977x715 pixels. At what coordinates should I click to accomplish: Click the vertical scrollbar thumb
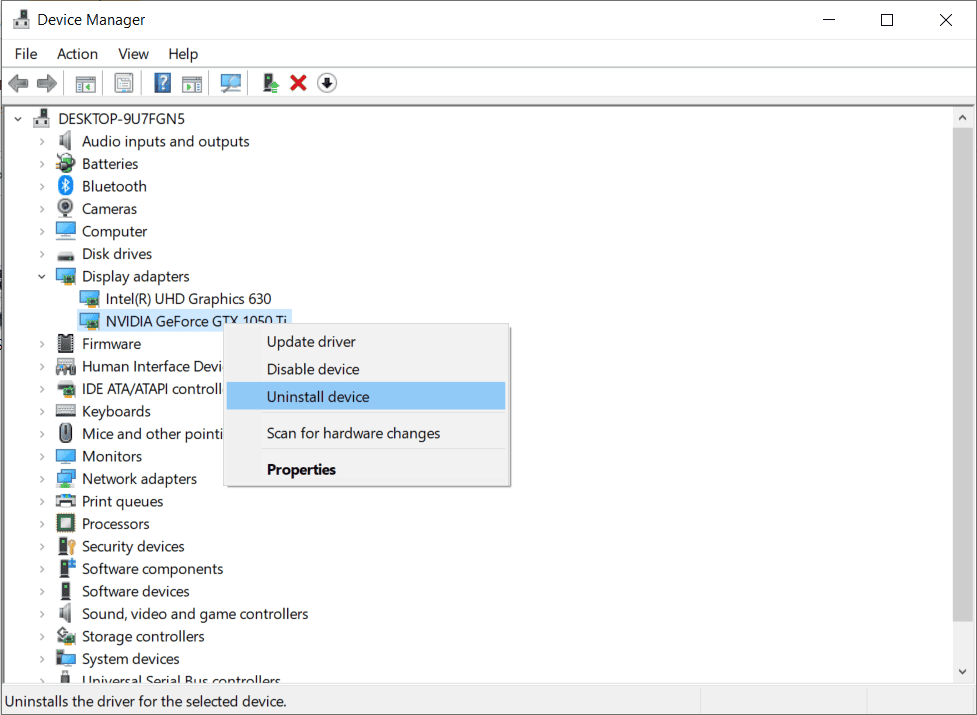tap(963, 374)
